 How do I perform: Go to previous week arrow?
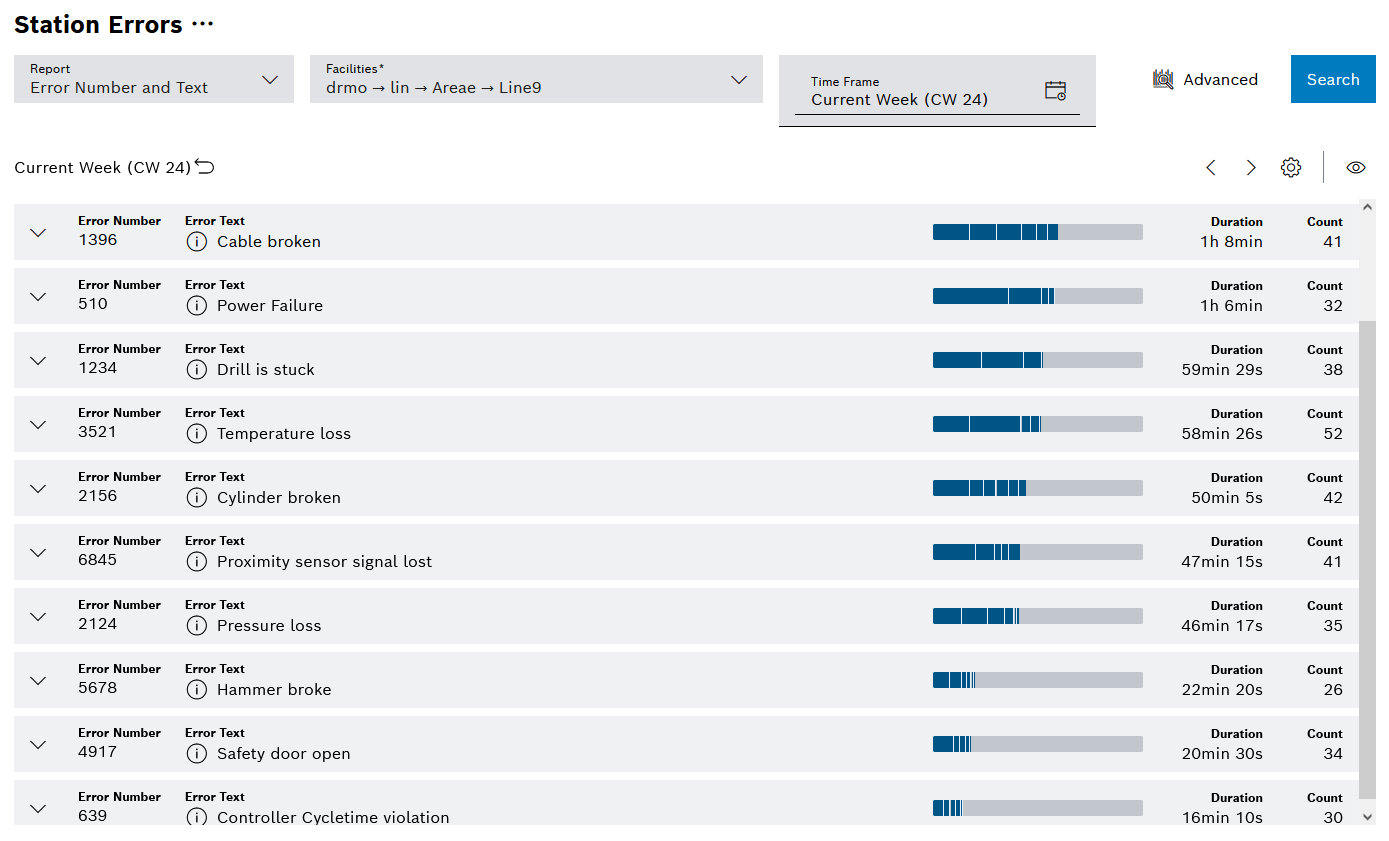click(x=1211, y=168)
